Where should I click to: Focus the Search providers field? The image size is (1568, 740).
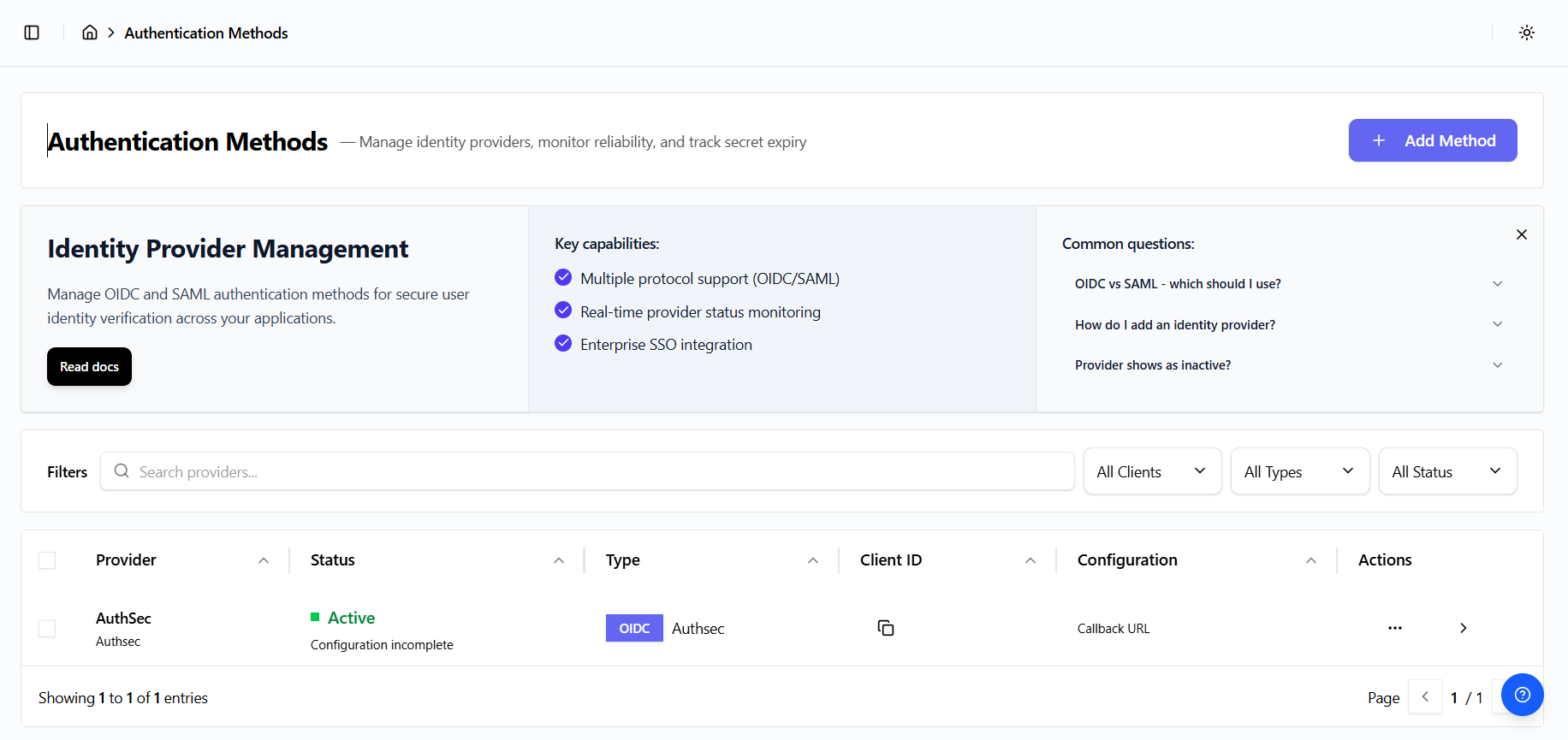(587, 471)
